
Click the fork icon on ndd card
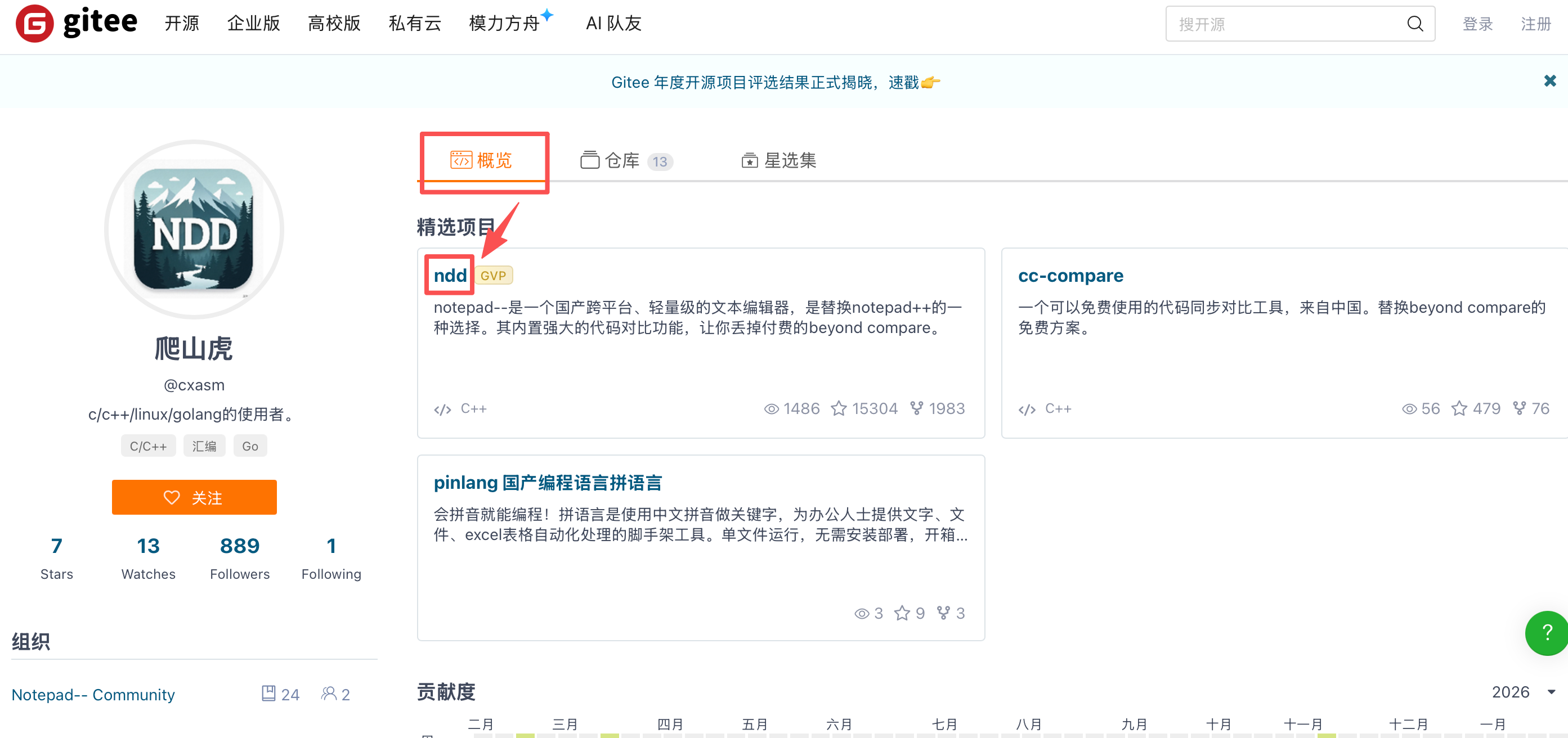pos(916,408)
